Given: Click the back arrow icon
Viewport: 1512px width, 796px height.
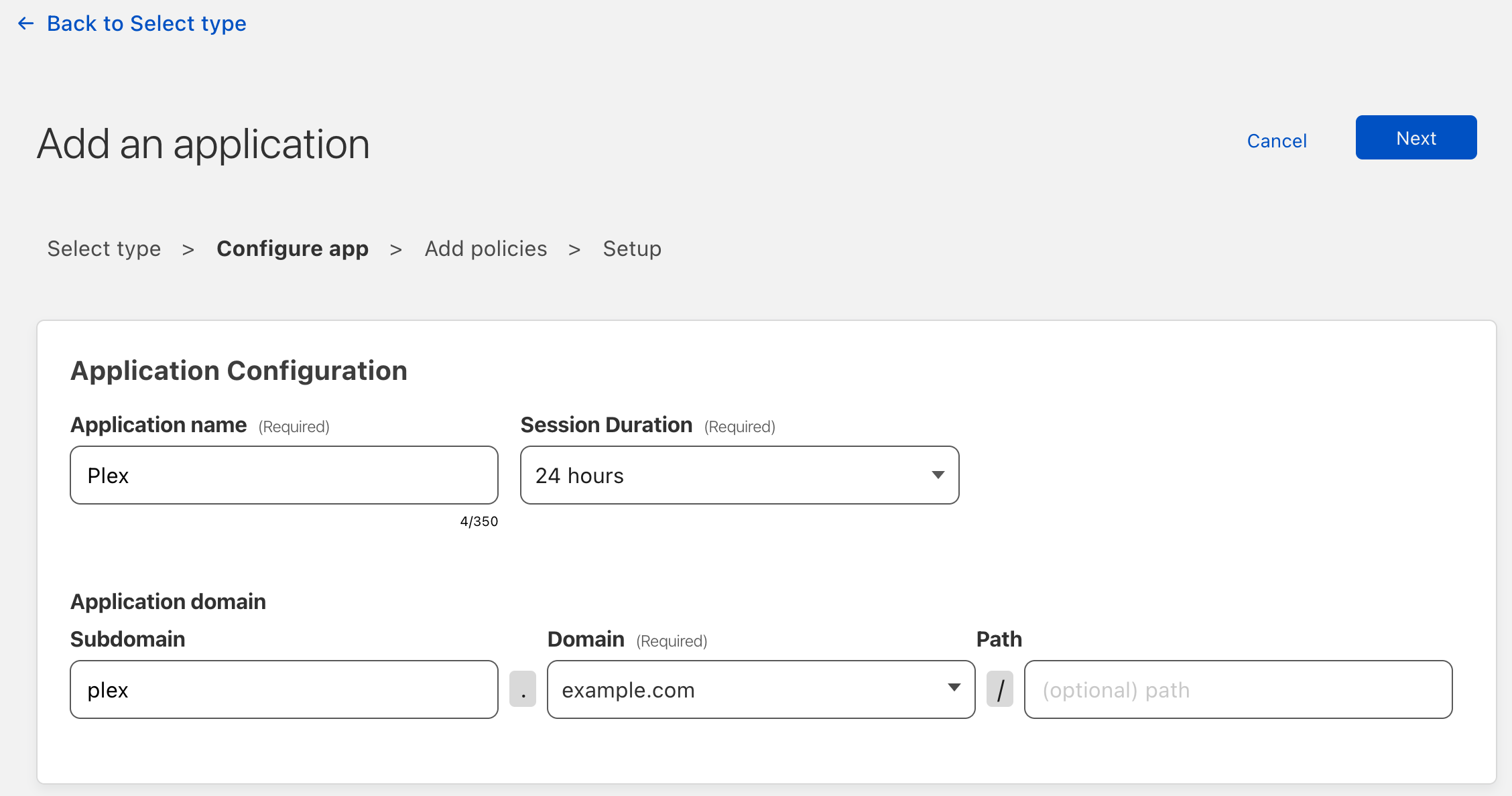Looking at the screenshot, I should tap(25, 23).
